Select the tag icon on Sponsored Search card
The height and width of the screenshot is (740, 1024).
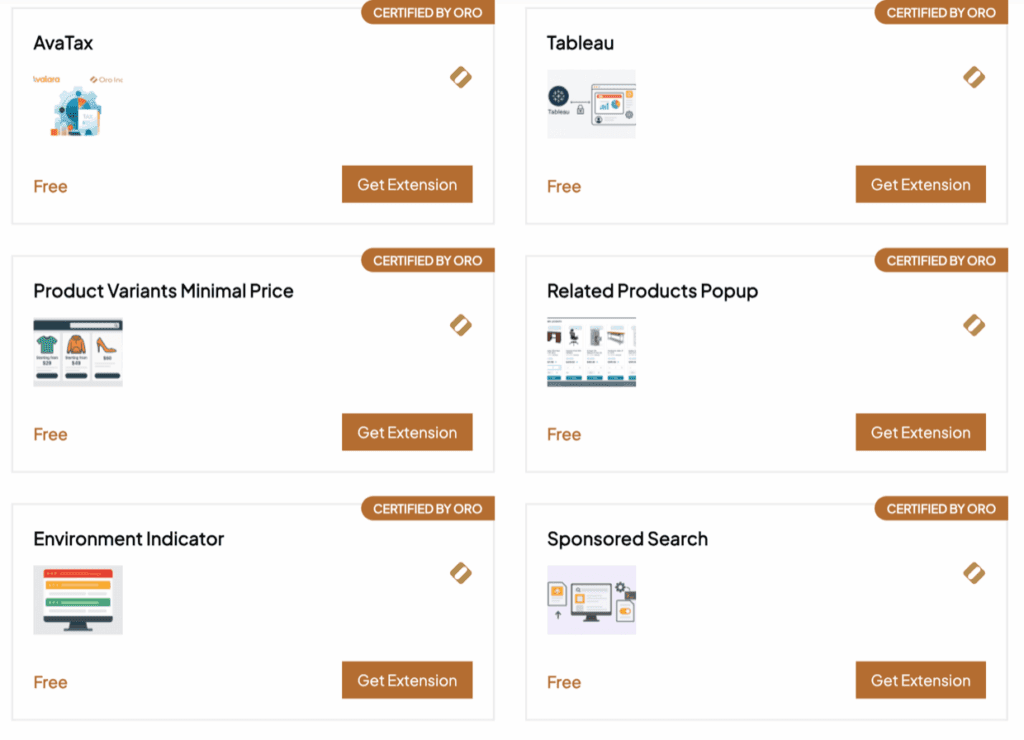(974, 573)
